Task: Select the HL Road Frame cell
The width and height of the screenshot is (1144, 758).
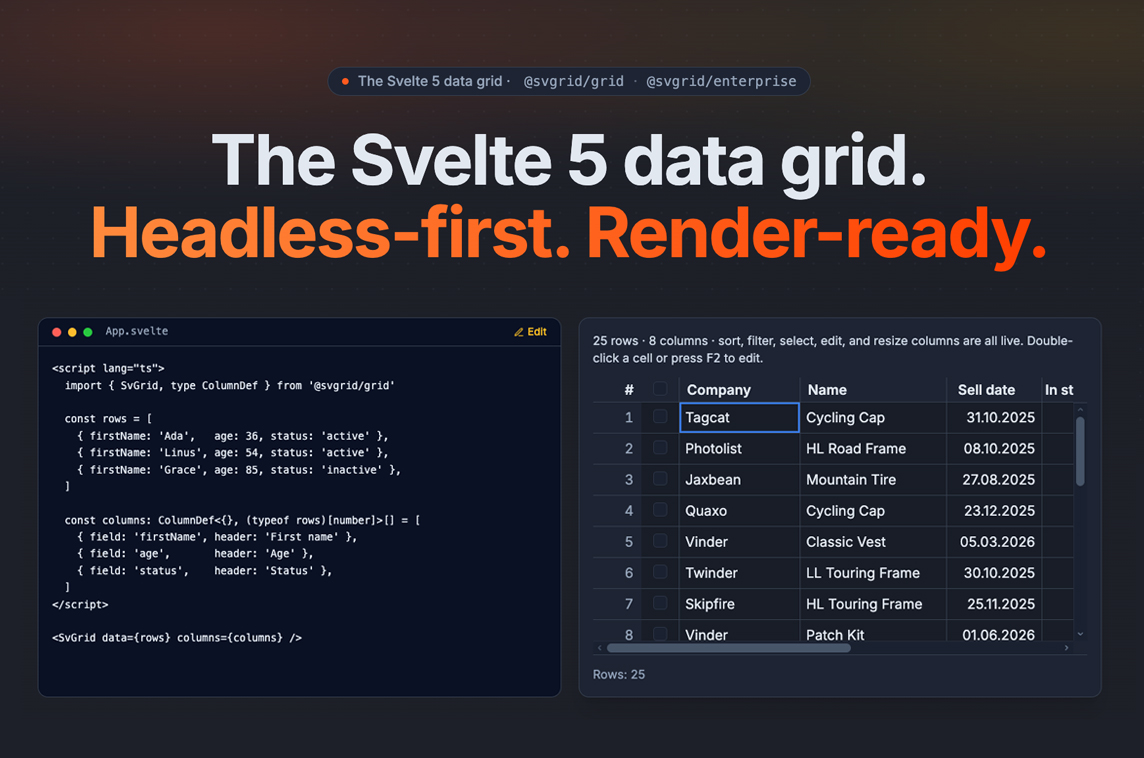Action: click(x=873, y=449)
